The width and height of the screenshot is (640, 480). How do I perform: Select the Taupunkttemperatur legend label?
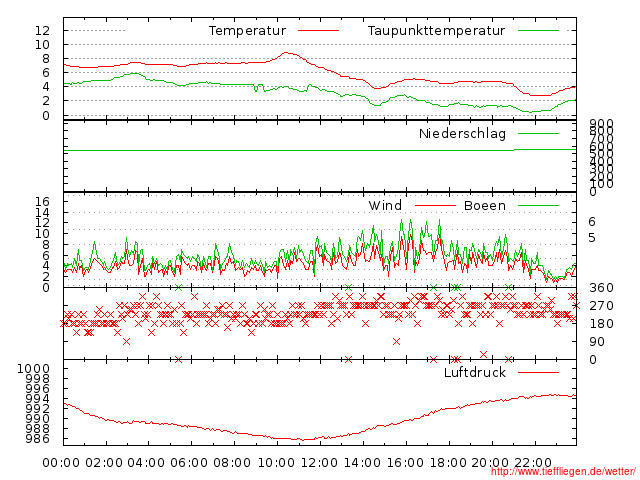(x=436, y=31)
